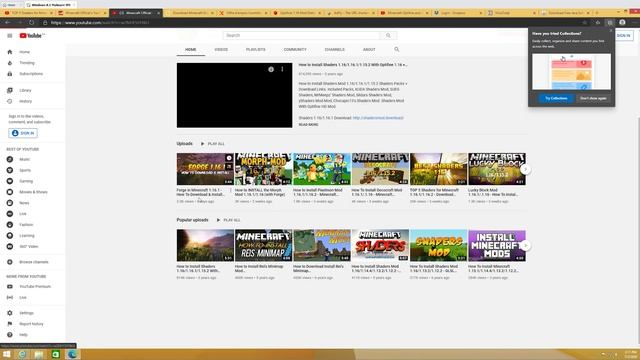Open Edge browser from the taskbar
Image resolution: width=640 pixels, height=360 pixels.
[72, 354]
